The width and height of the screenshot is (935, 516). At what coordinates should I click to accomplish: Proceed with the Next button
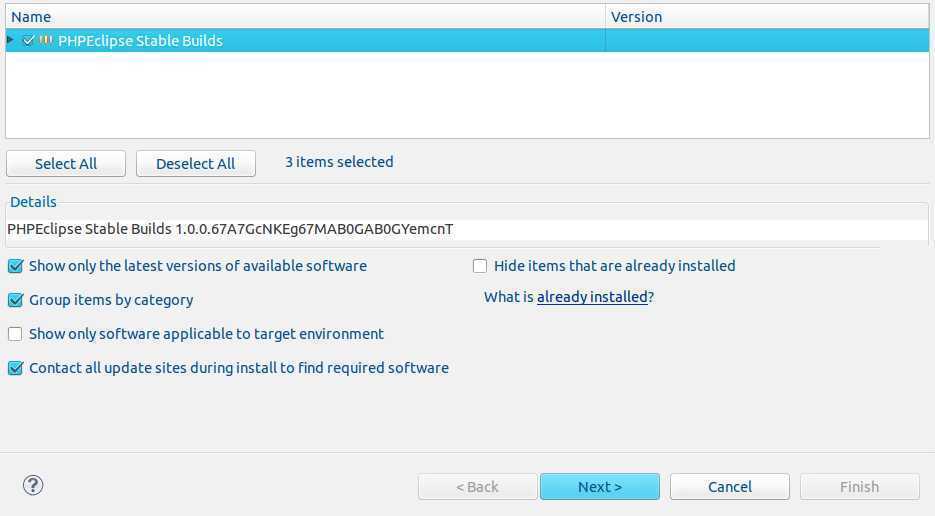(600, 487)
